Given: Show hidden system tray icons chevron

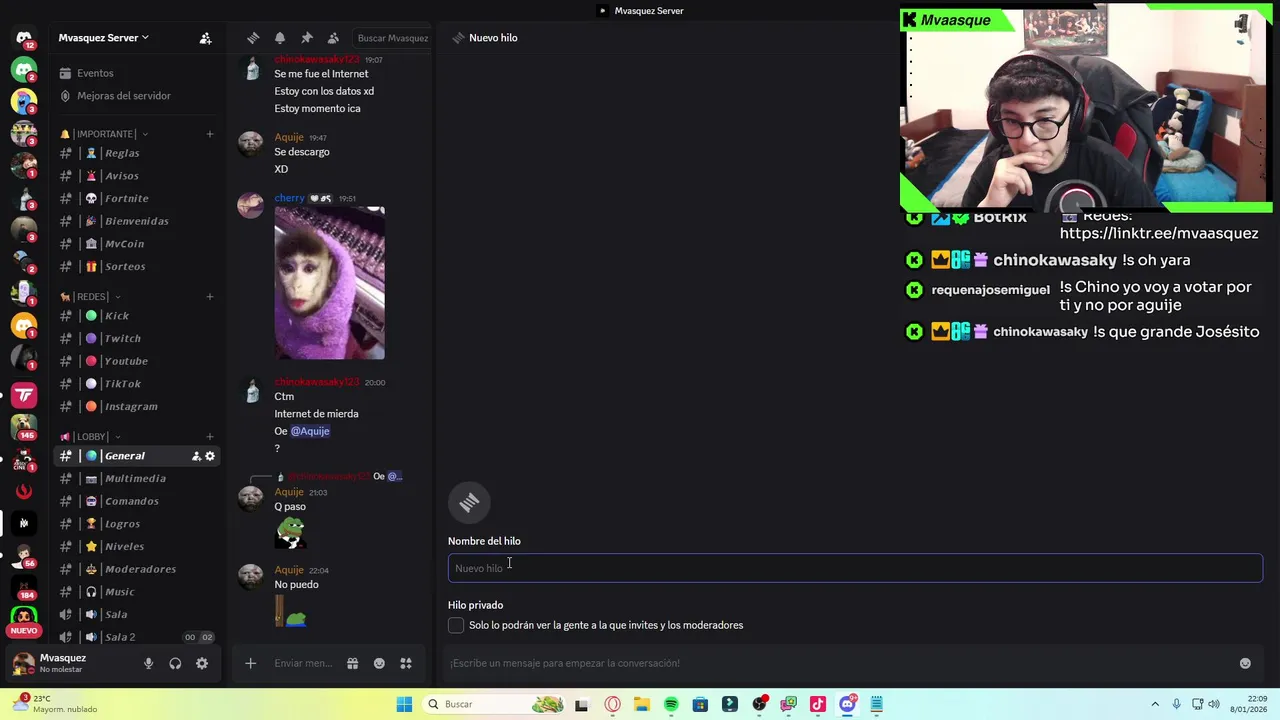Looking at the screenshot, I should pyautogui.click(x=1155, y=704).
